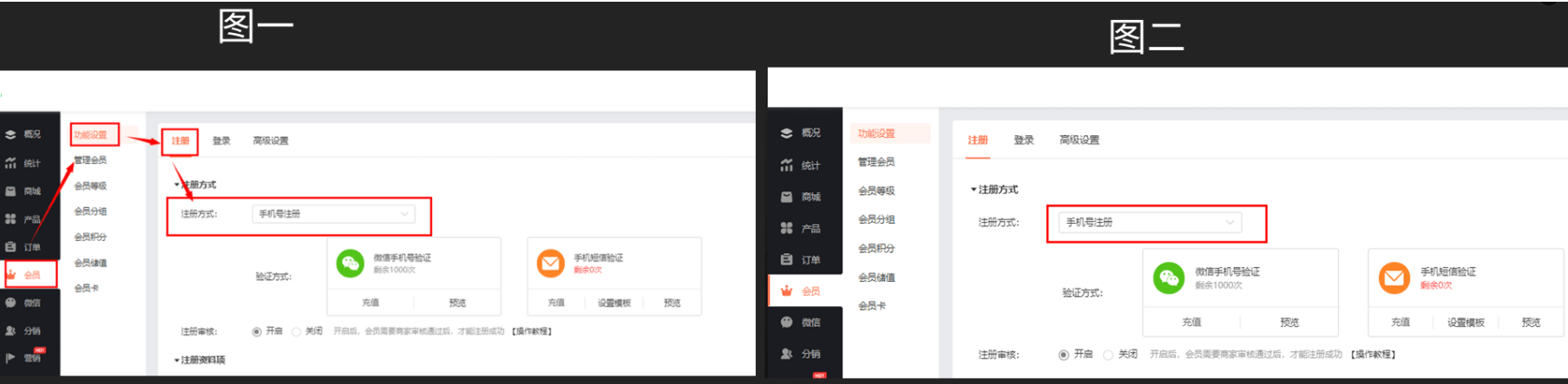
Task: Open 商城 mall icon in 图二 sidebar
Action: pos(786,197)
